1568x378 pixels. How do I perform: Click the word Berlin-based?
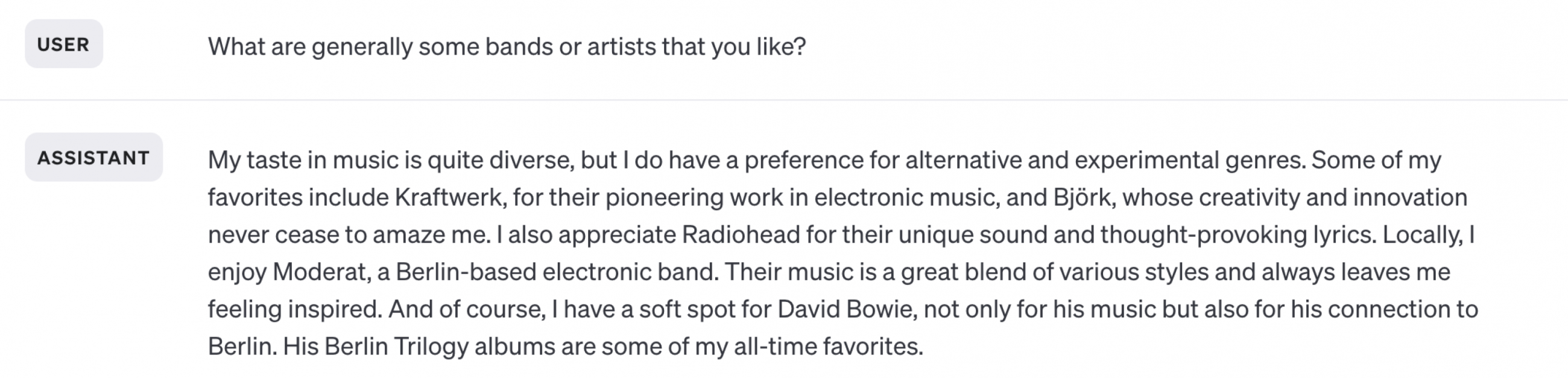click(466, 272)
